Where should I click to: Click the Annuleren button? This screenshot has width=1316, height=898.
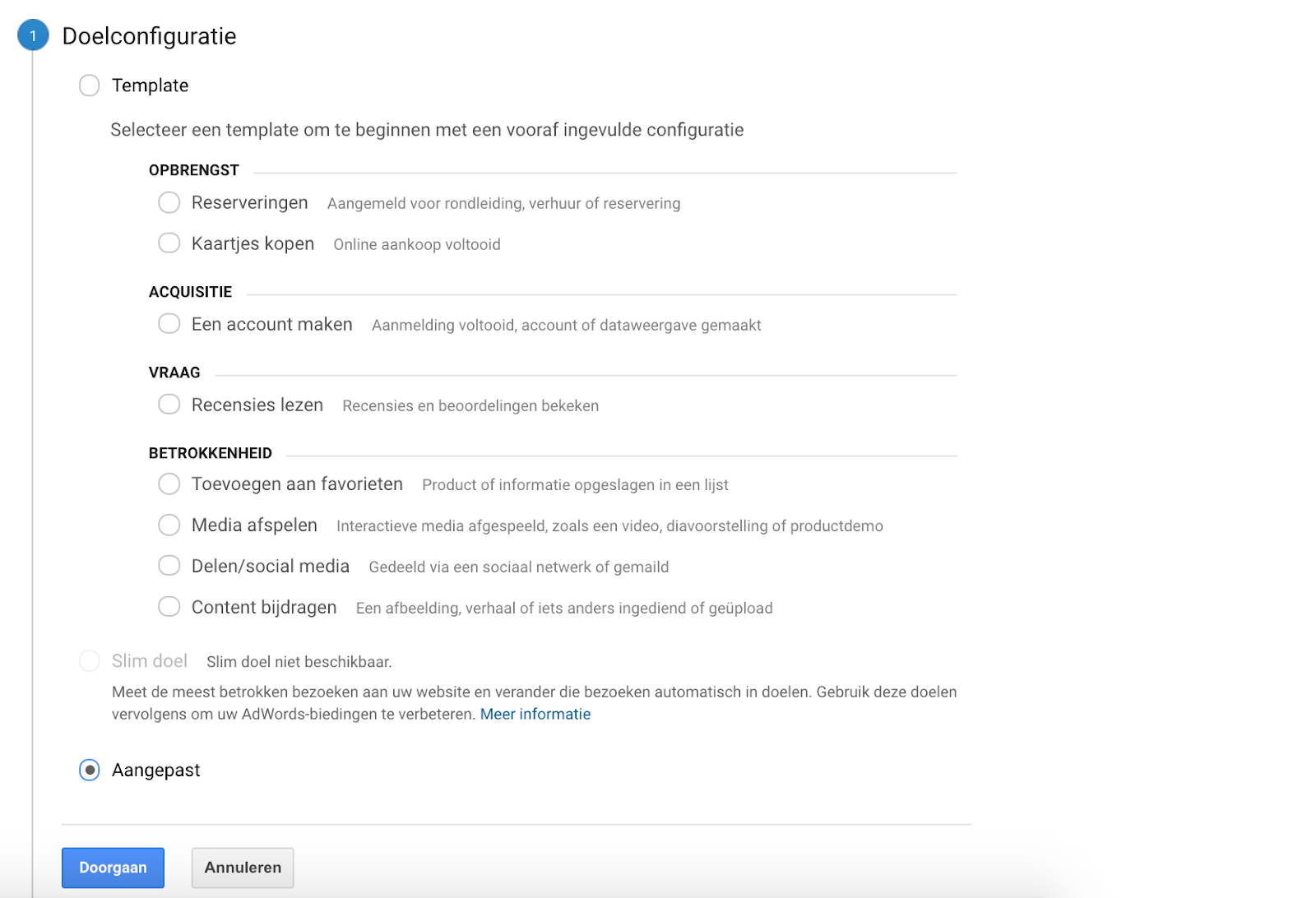243,868
